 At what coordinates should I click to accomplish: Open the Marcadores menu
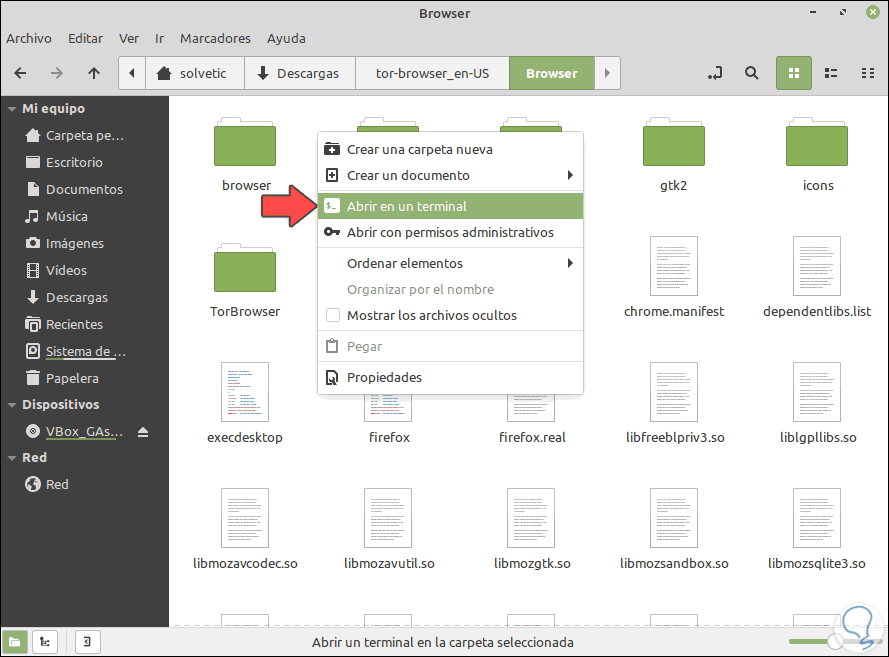(215, 39)
